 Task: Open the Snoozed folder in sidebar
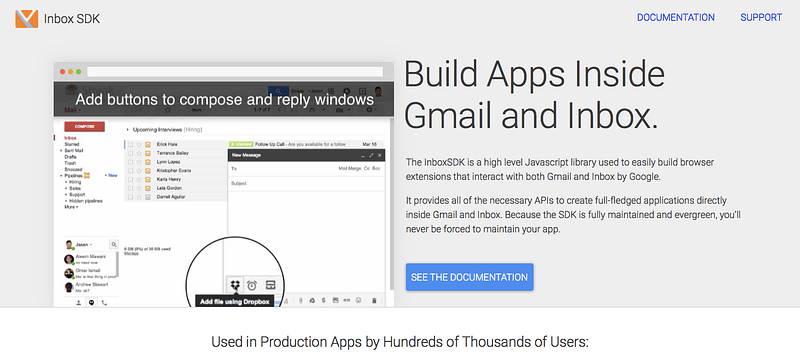[x=73, y=169]
